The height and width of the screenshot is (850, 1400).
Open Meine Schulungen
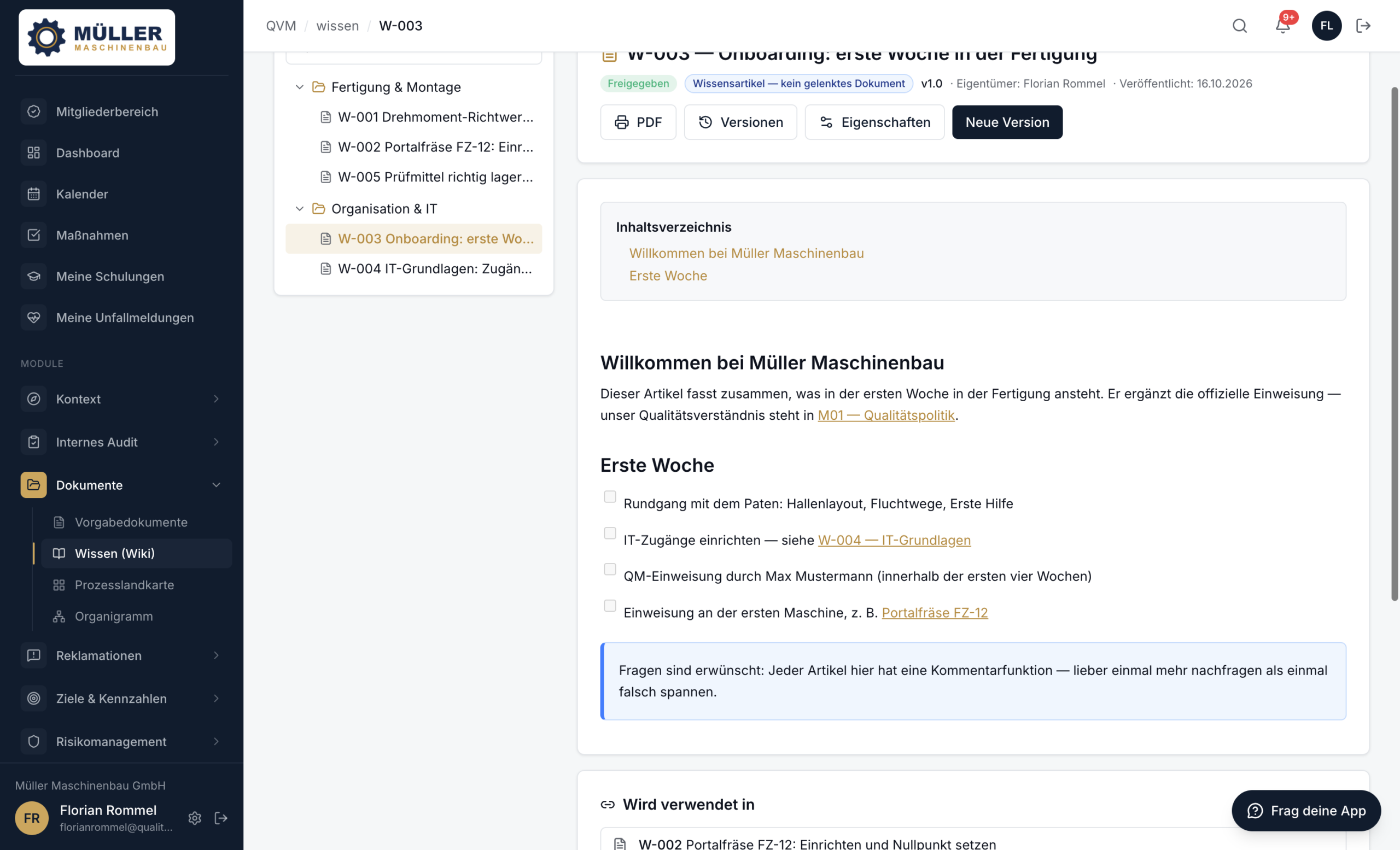pos(121,277)
